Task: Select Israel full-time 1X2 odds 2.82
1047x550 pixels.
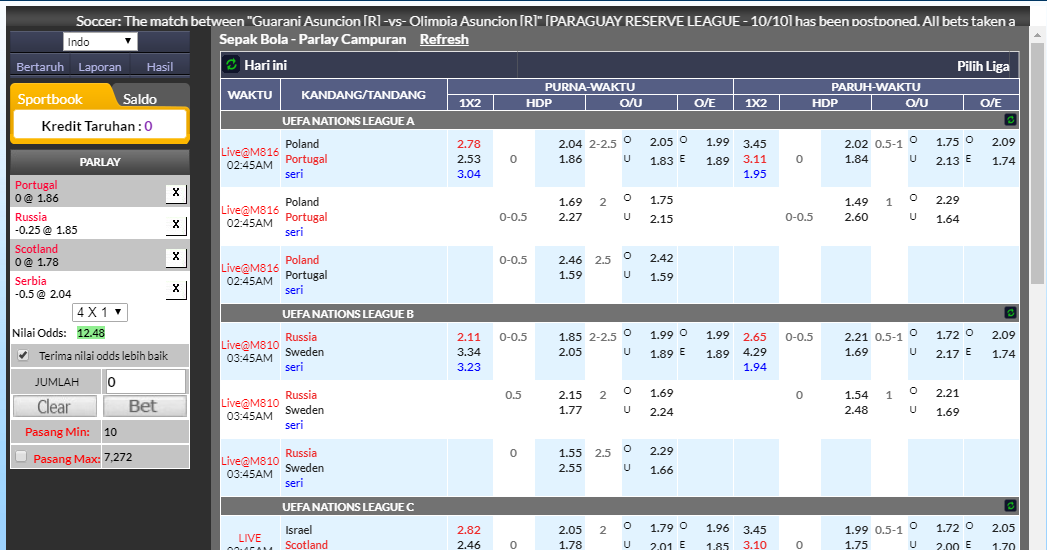Action: pyautogui.click(x=469, y=530)
